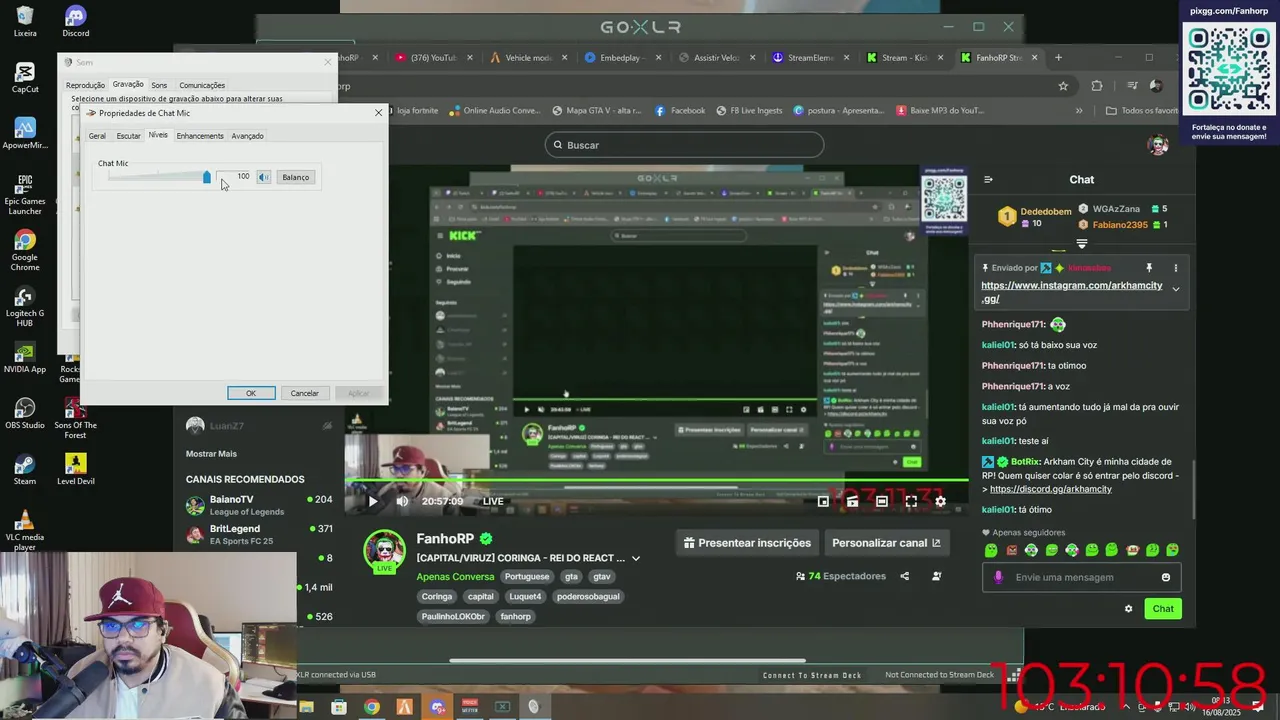Image resolution: width=1280 pixels, height=720 pixels.
Task: Click the Kick search field Buscar
Action: 684,145
